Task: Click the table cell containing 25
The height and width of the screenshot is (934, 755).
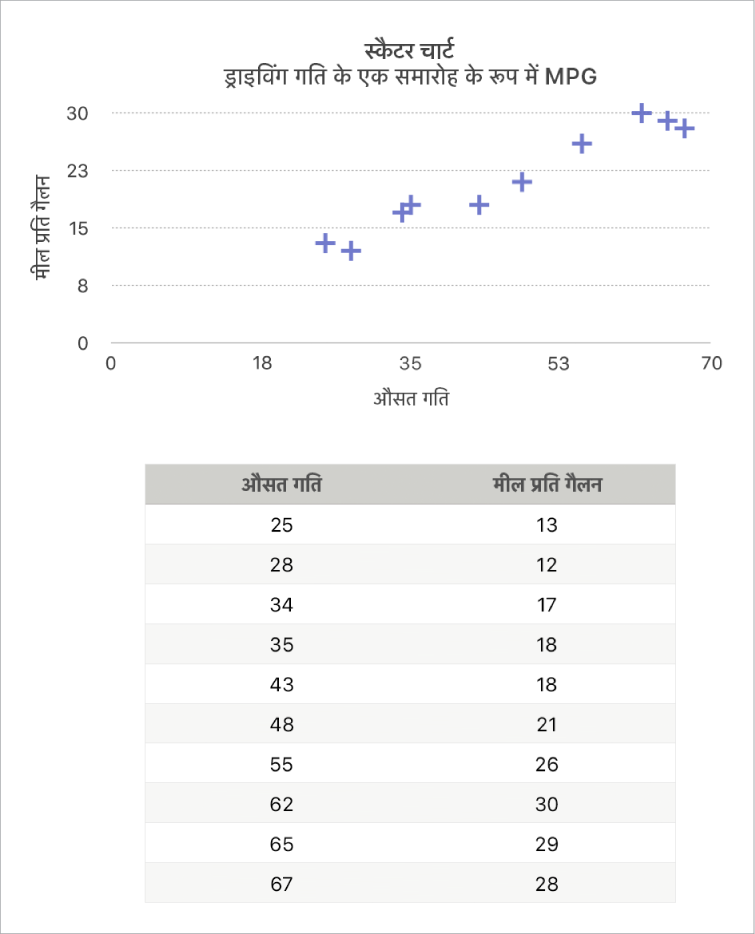Action: pos(282,525)
